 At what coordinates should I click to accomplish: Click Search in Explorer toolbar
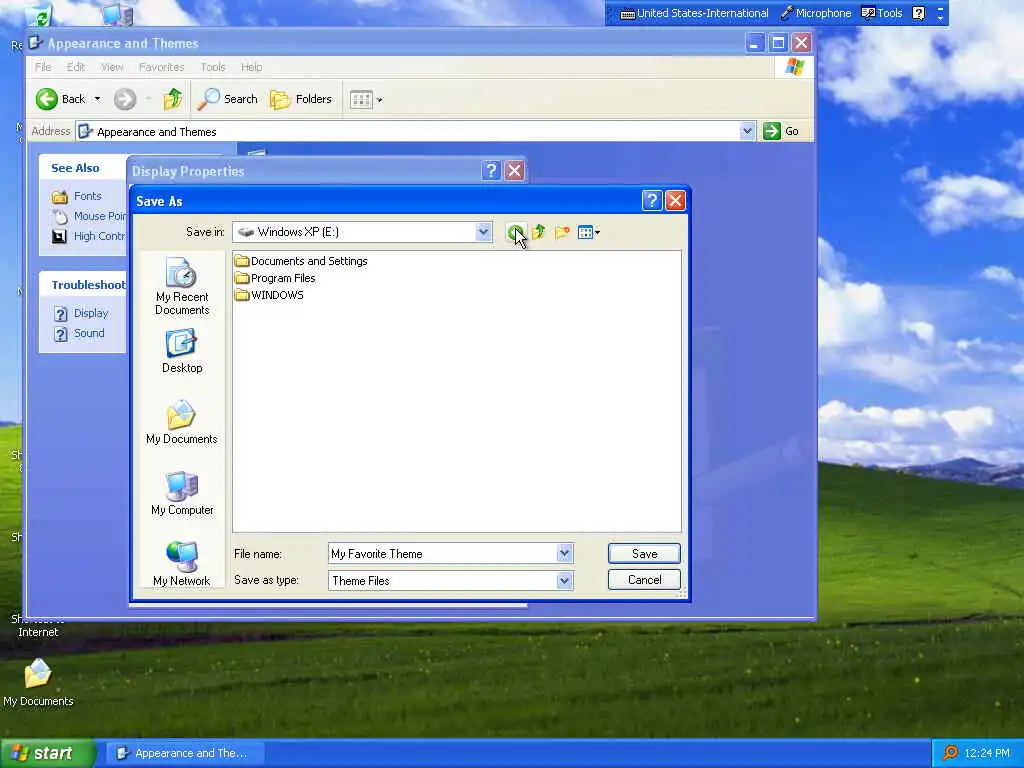pos(228,99)
